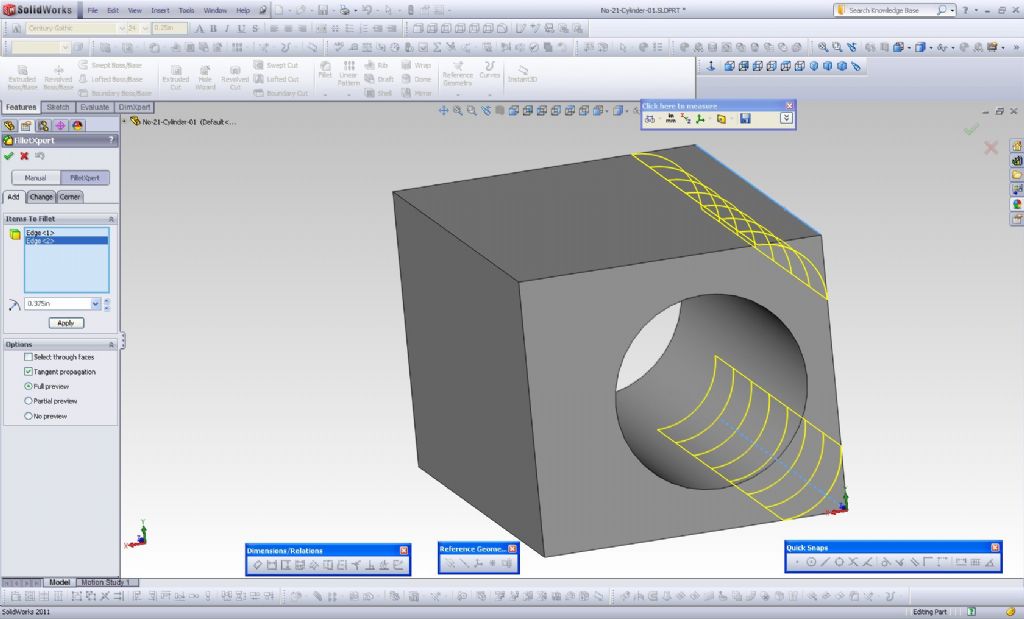1024x619 pixels.
Task: Collapse the Items To Fillet section
Action: (111, 219)
